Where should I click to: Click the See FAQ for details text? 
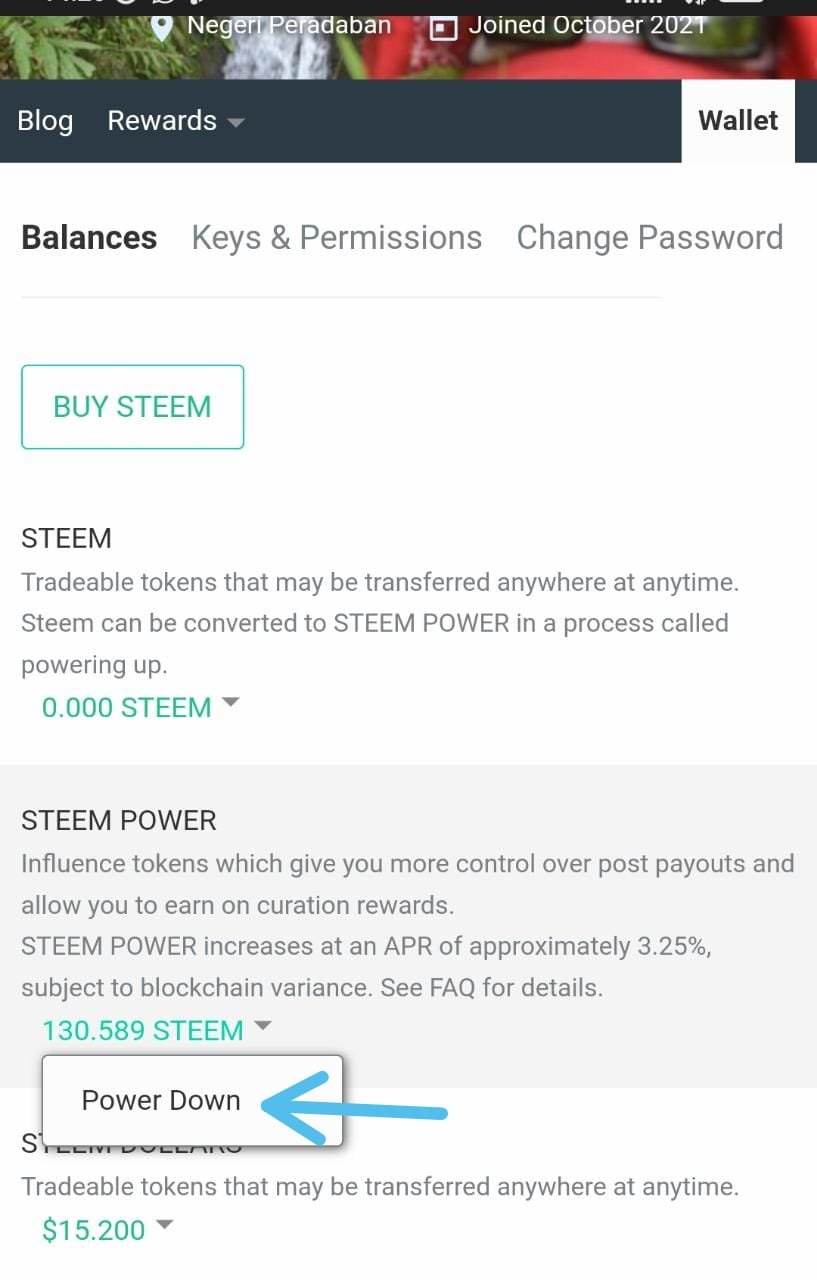[492, 989]
